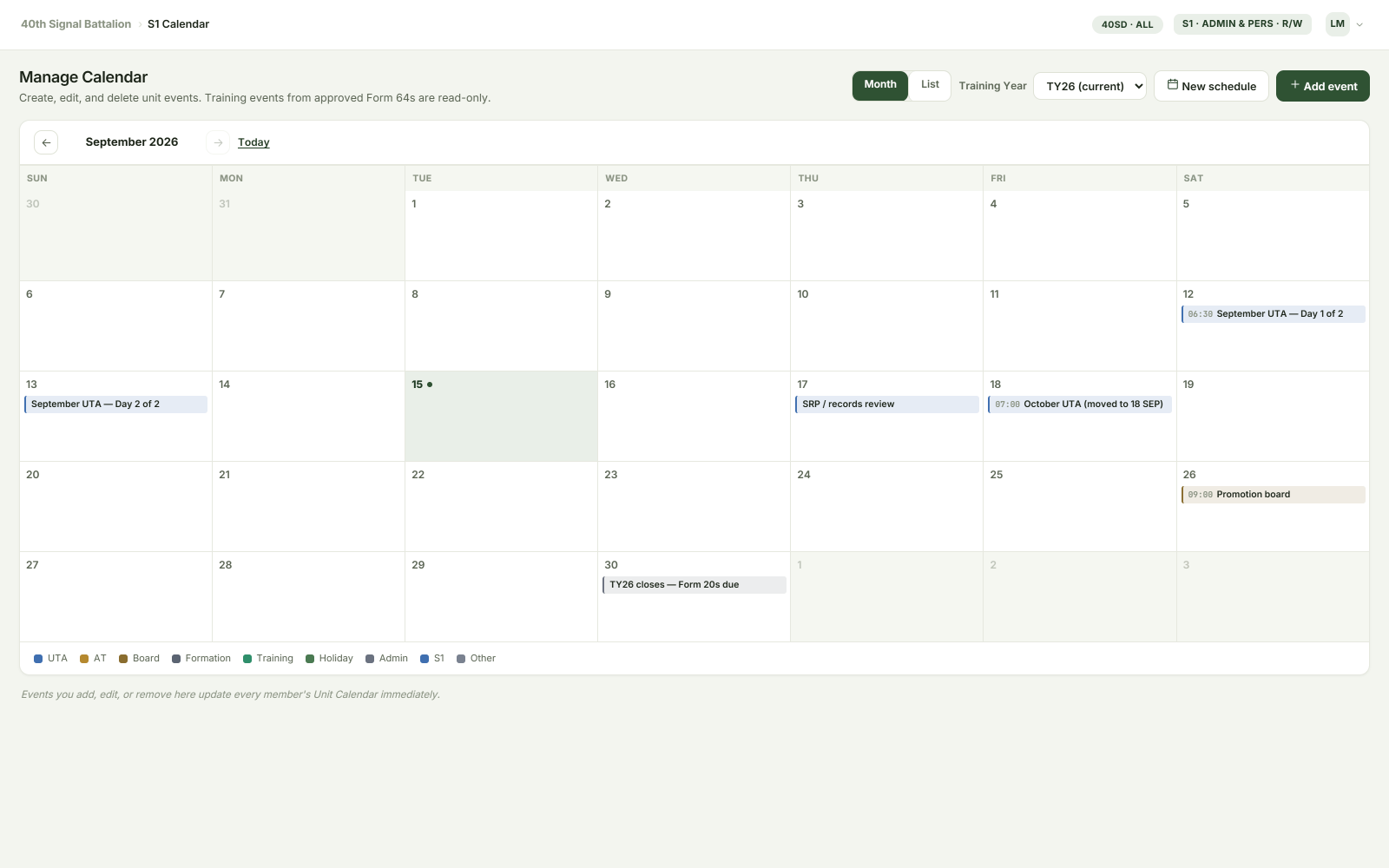Click the September 2026 month title
This screenshot has height=868, width=1389.
[132, 142]
